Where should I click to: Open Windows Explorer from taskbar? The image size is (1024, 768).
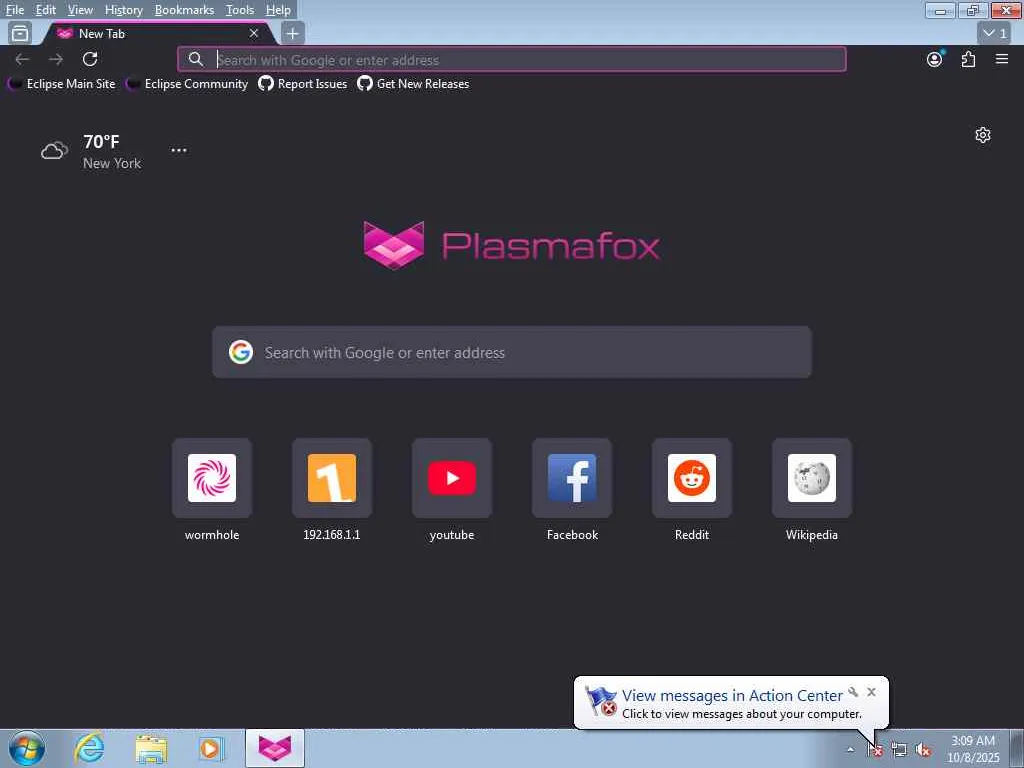click(151, 748)
